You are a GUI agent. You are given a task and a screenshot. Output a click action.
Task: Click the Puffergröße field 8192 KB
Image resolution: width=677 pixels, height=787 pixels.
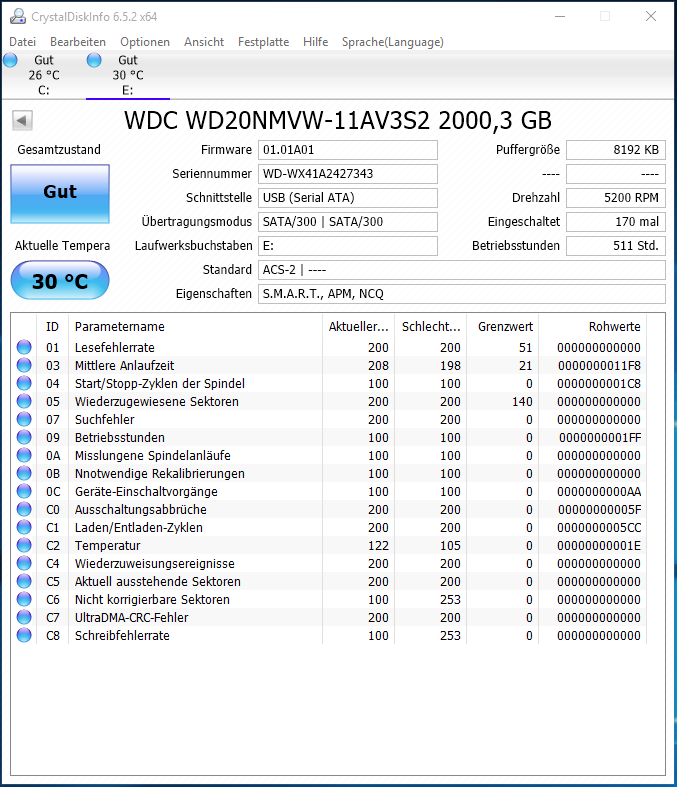coord(616,150)
